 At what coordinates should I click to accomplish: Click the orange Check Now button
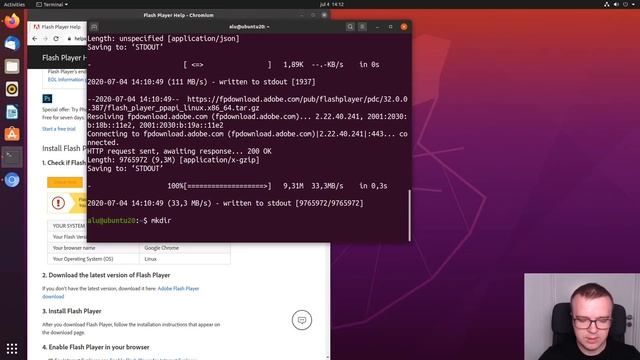coord(65,182)
